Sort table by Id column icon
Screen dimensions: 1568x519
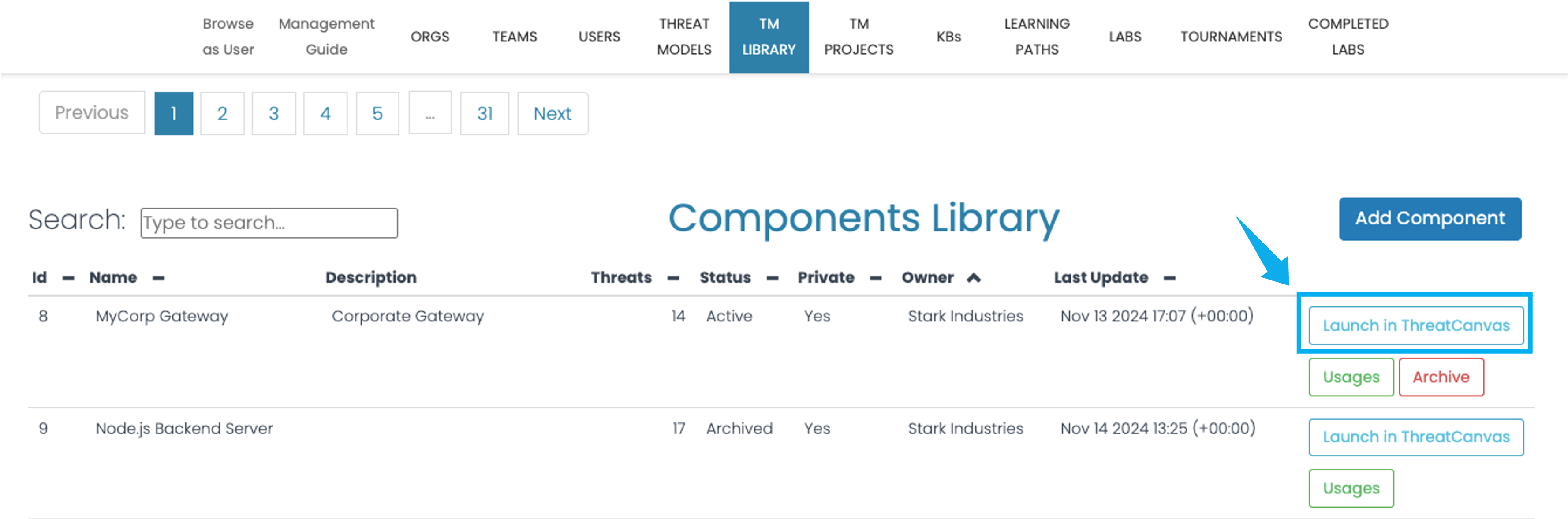(x=68, y=278)
